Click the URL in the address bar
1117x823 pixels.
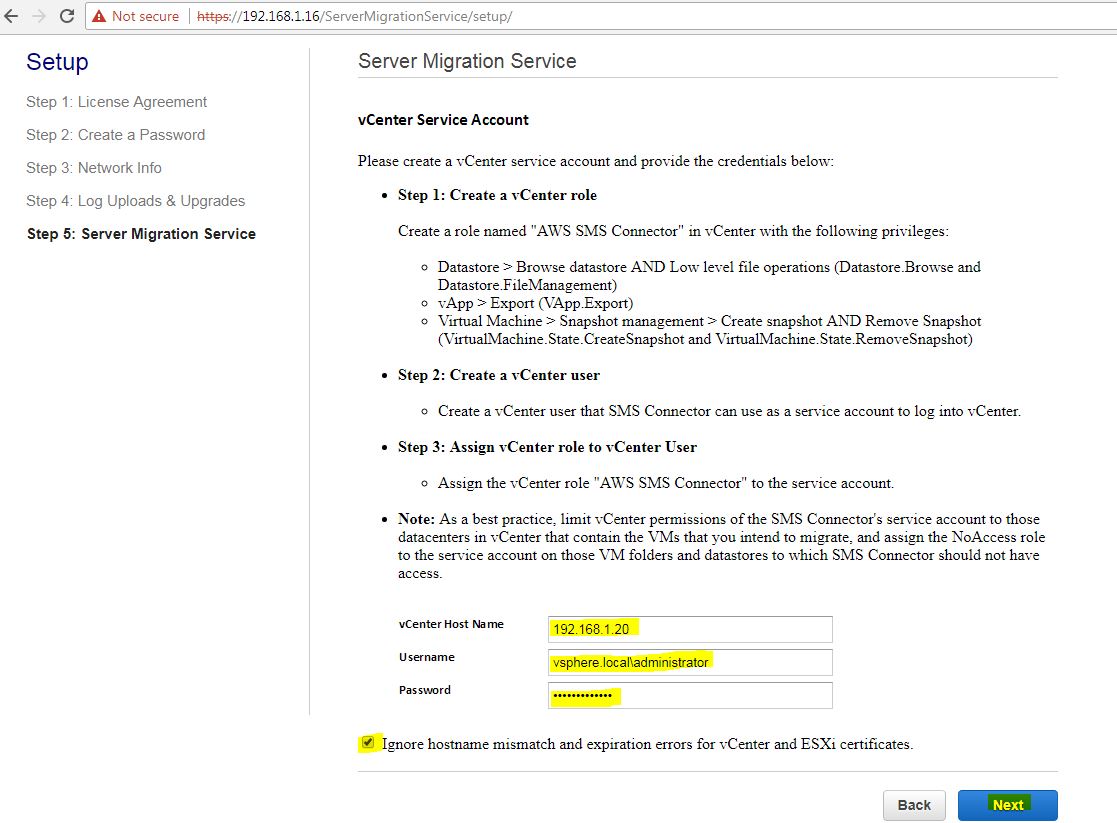[355, 16]
